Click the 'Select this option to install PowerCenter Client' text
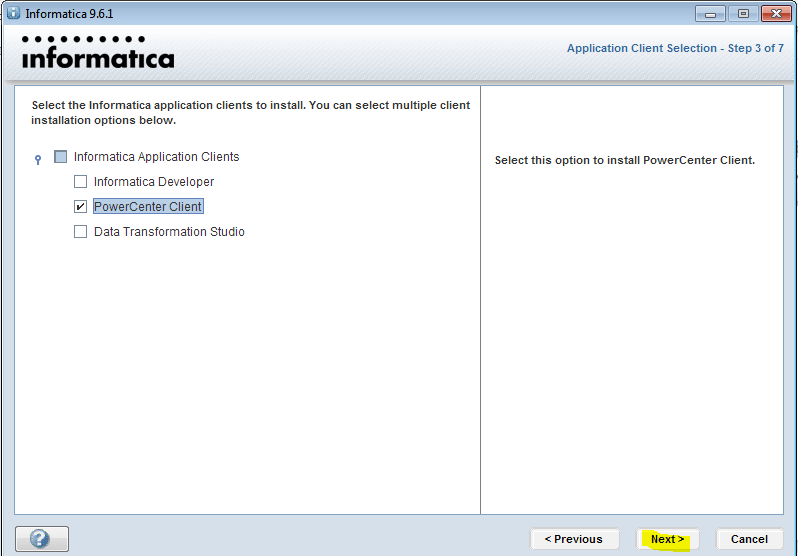The image size is (798, 556). point(624,160)
